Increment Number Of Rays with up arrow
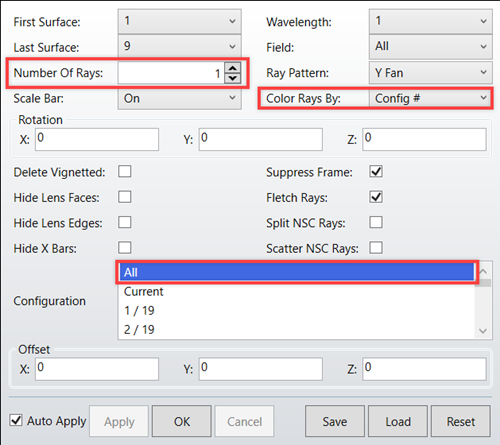 click(232, 68)
